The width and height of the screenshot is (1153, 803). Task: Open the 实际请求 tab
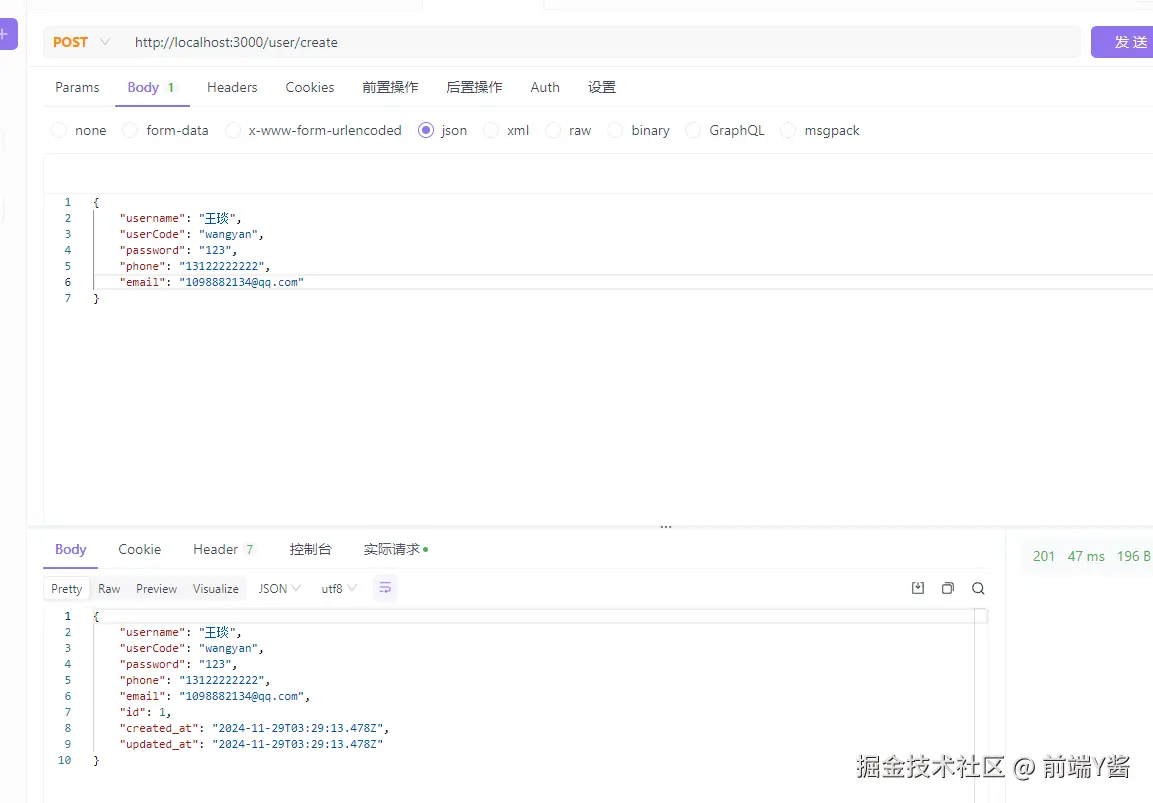pos(396,549)
